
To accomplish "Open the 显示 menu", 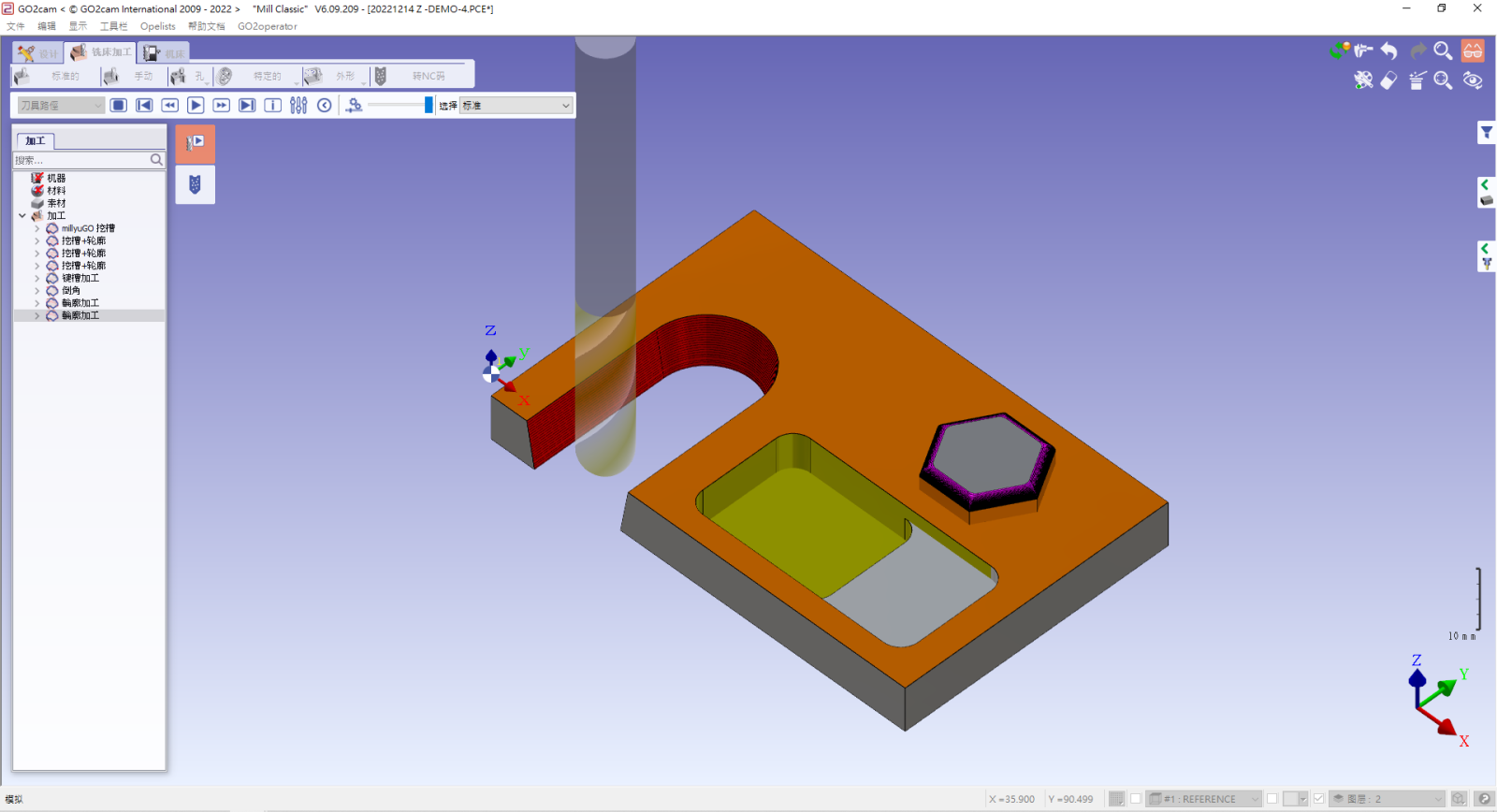I will click(x=78, y=26).
